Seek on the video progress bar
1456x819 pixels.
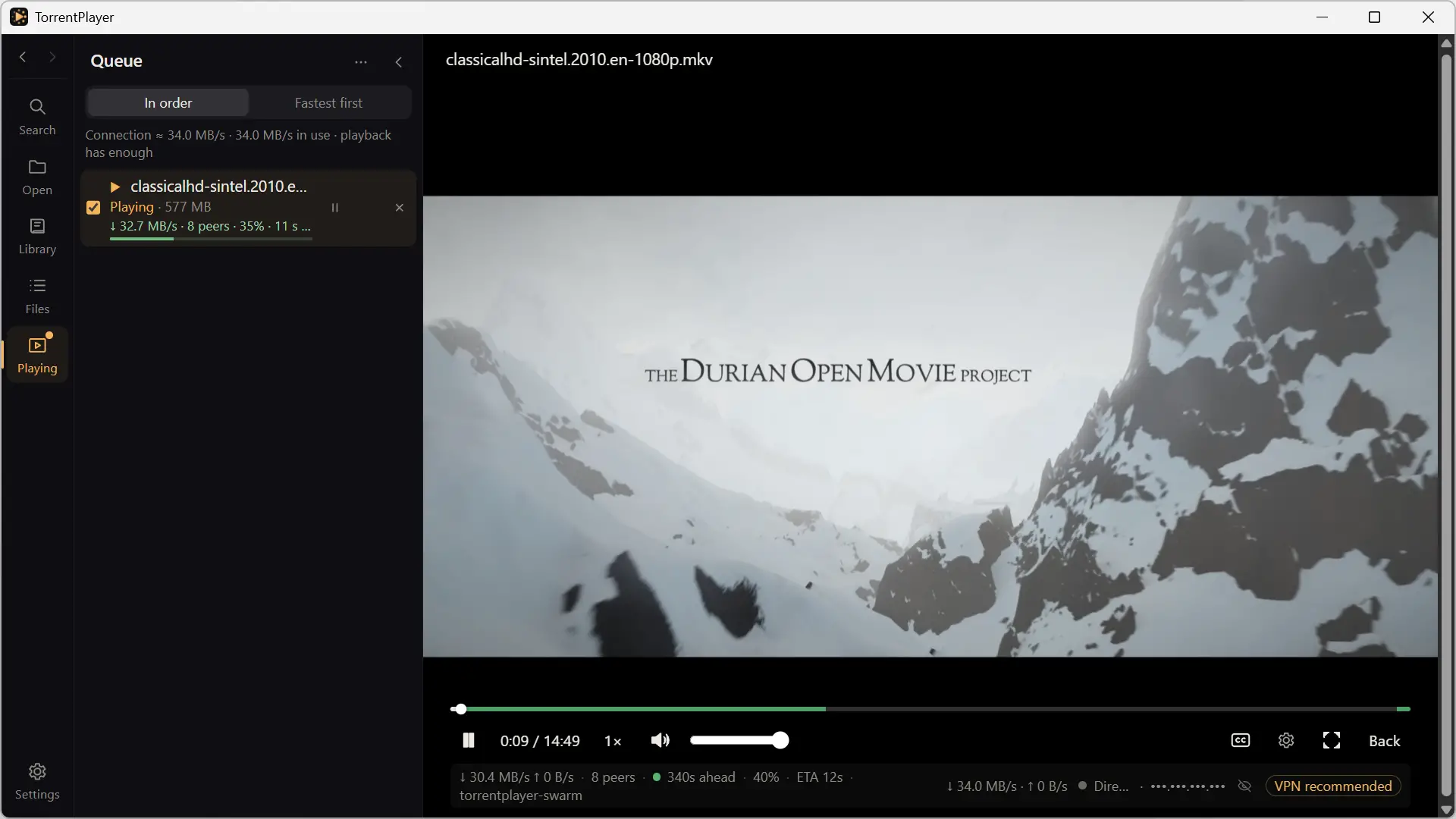(930, 709)
